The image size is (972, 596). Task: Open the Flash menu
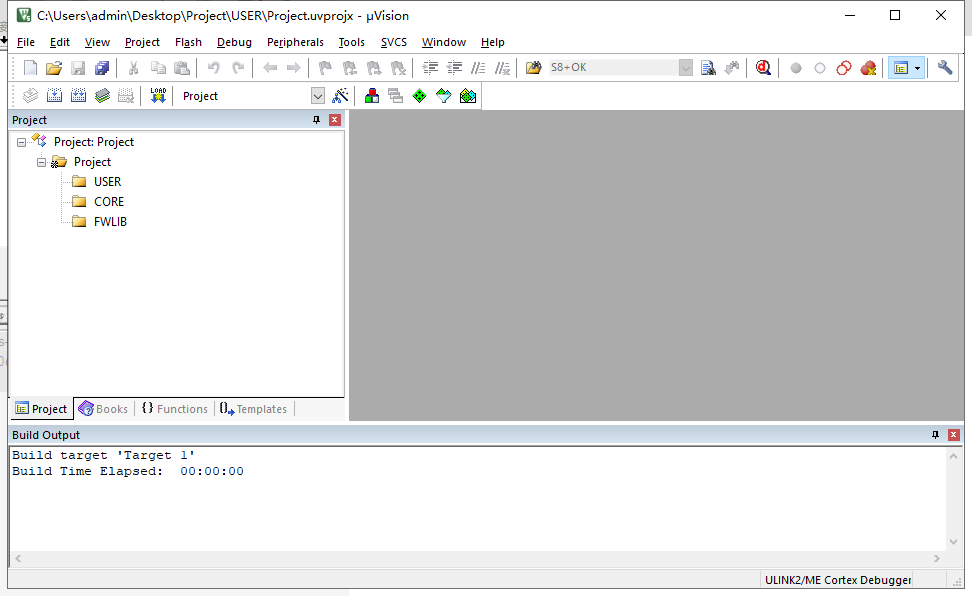(x=188, y=42)
